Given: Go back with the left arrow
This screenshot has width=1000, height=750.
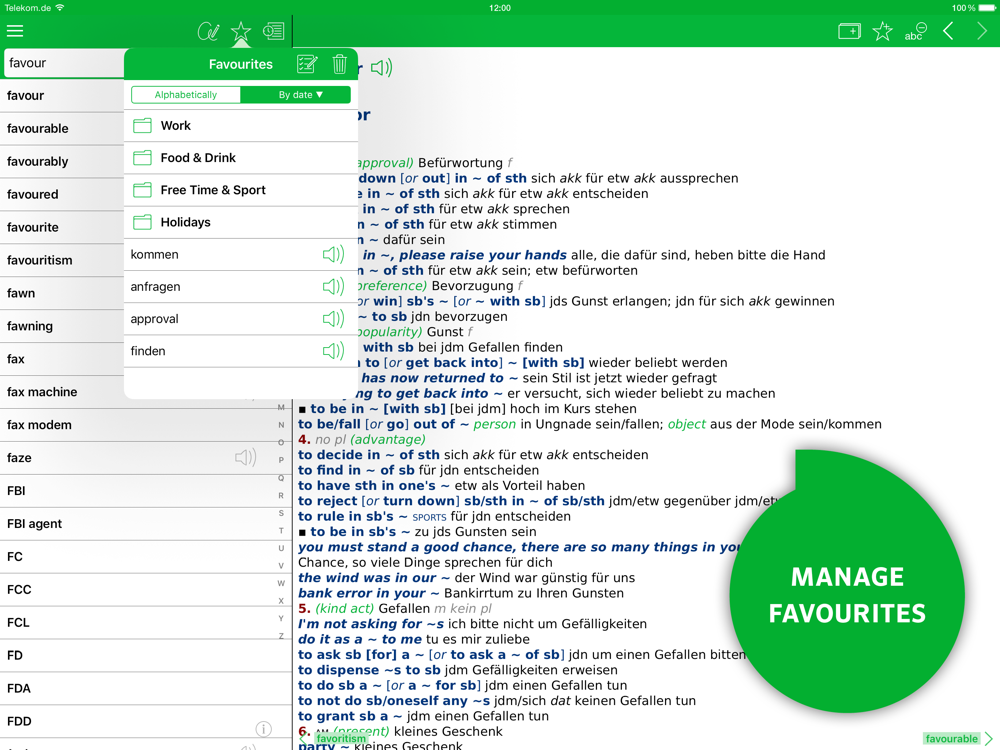Looking at the screenshot, I should tap(948, 31).
